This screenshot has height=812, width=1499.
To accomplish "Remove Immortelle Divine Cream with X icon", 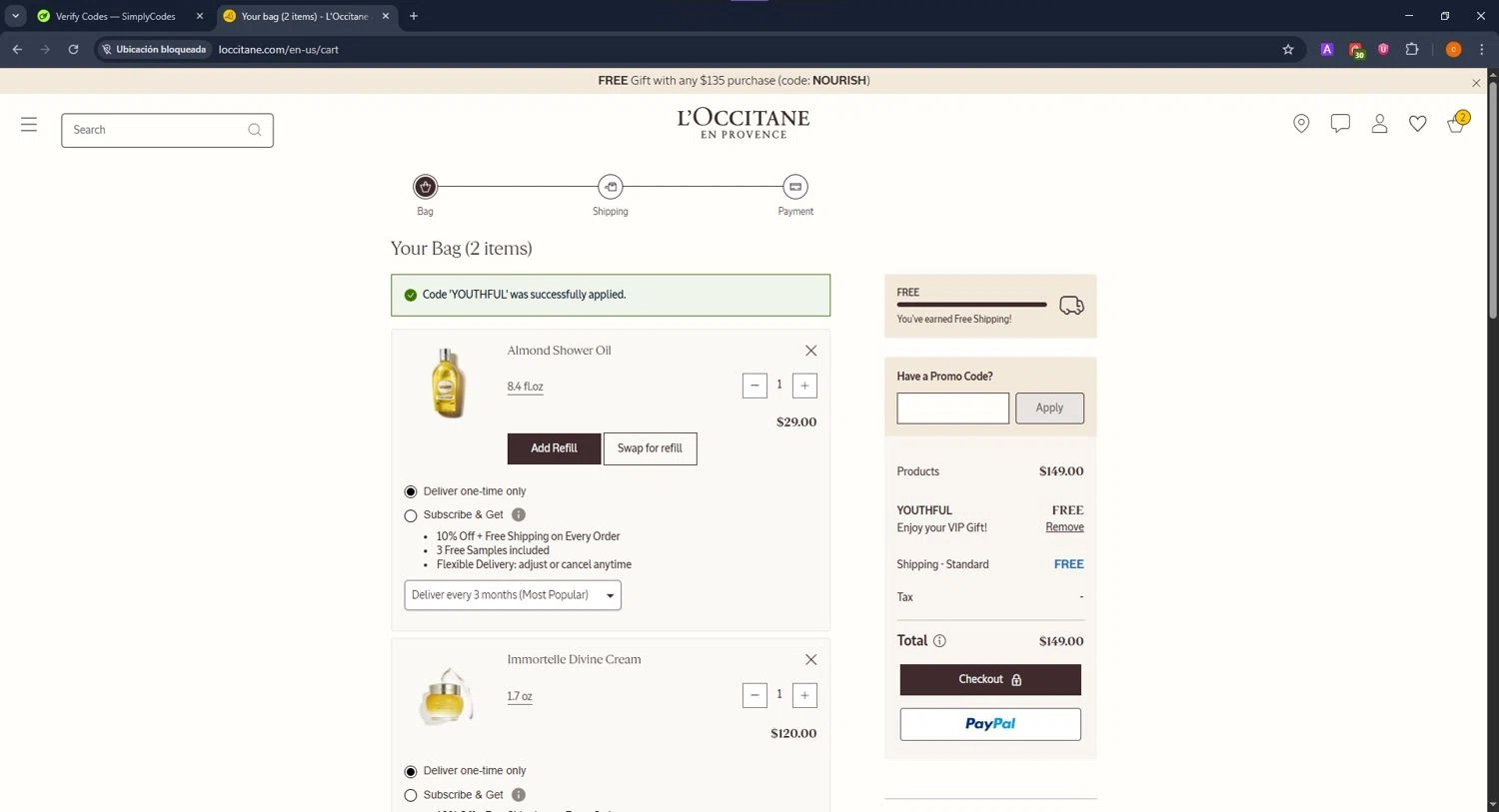I will point(810,660).
